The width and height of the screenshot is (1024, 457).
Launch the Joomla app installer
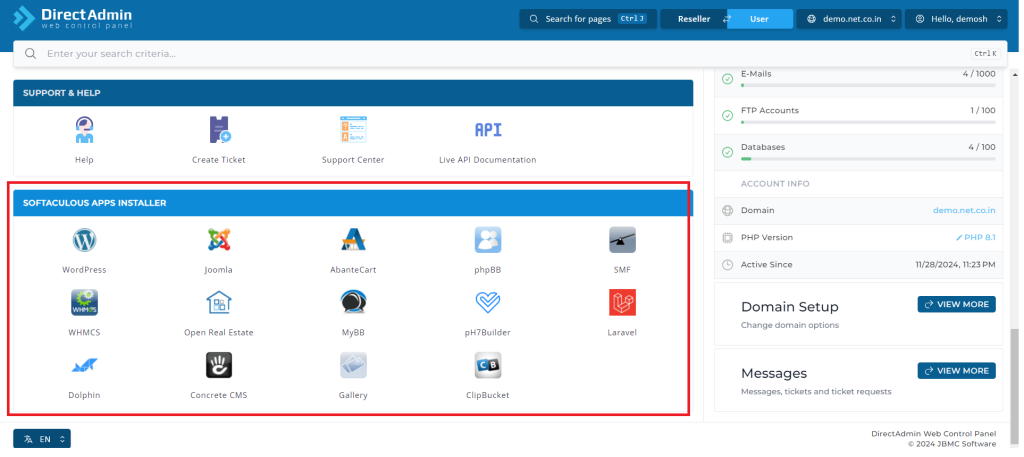click(219, 240)
